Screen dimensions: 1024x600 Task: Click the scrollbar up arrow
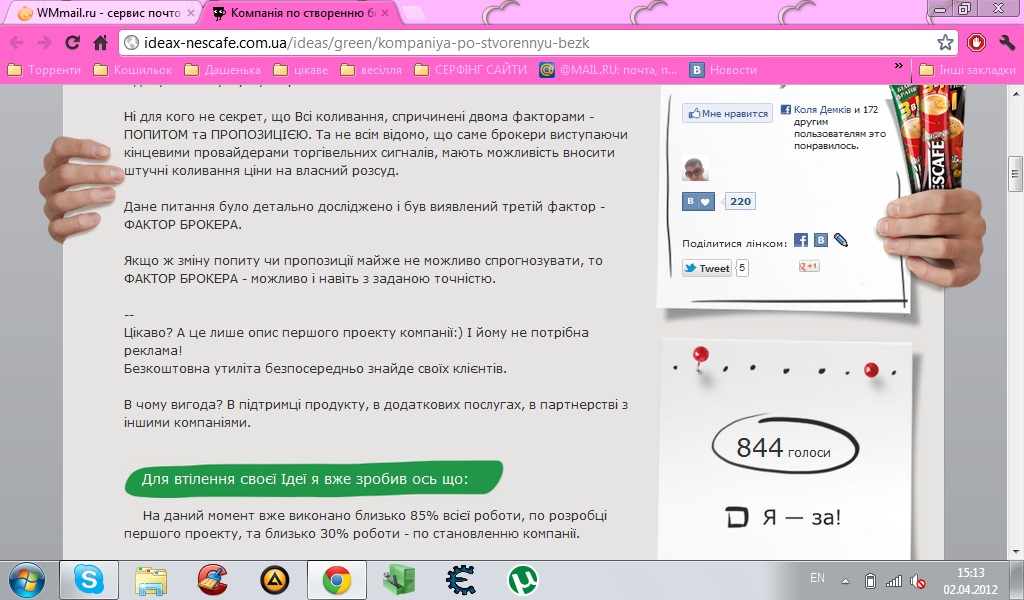(1015, 94)
